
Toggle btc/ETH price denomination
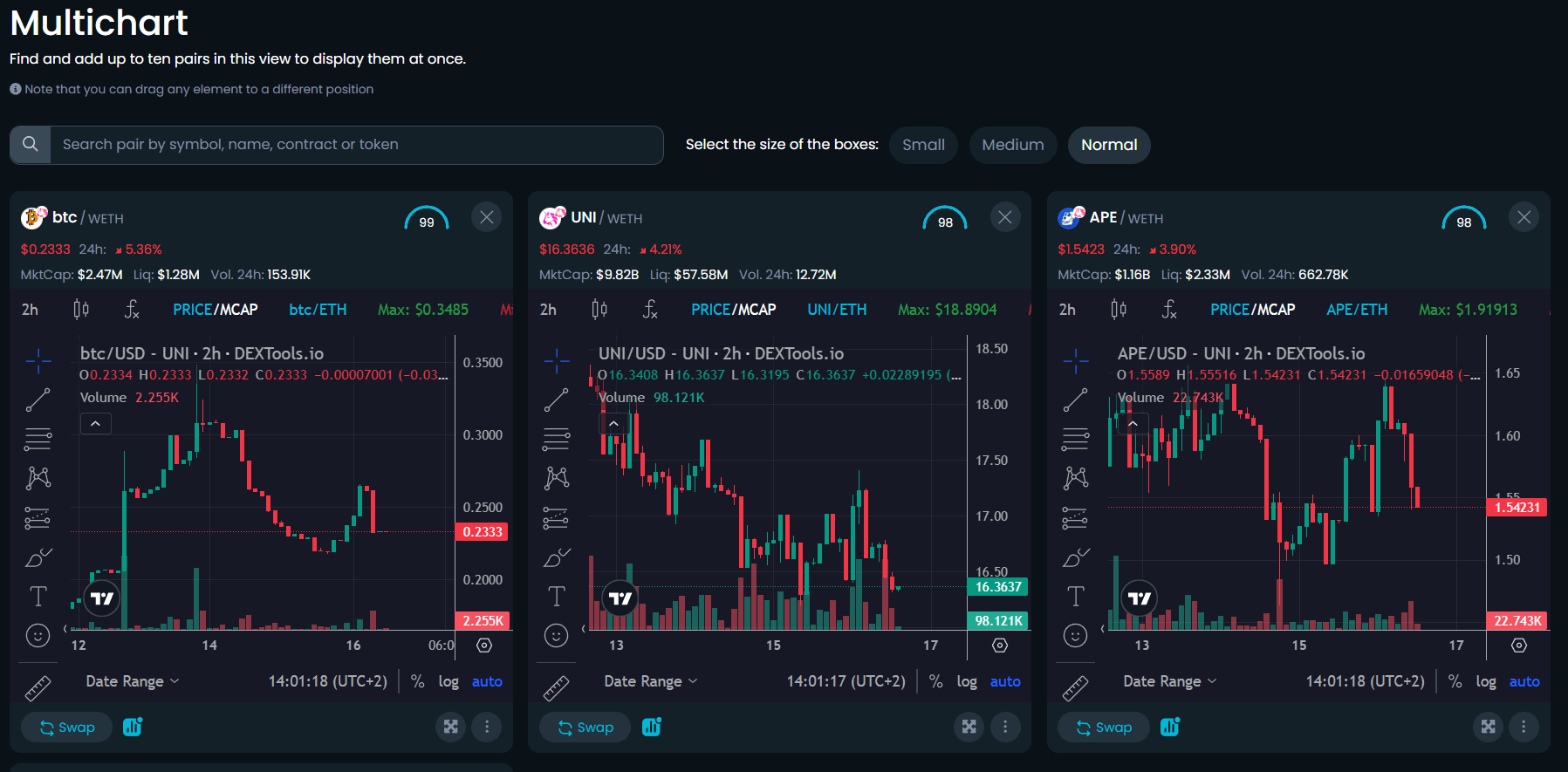[x=318, y=310]
